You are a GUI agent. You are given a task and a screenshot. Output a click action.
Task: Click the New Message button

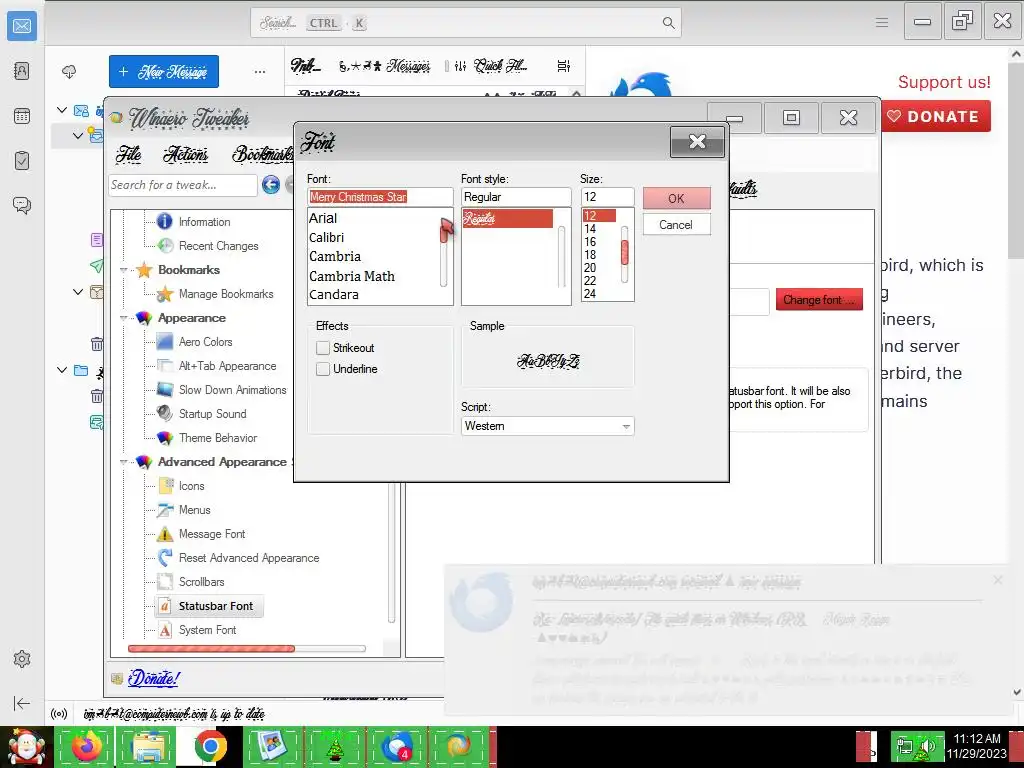pos(164,71)
